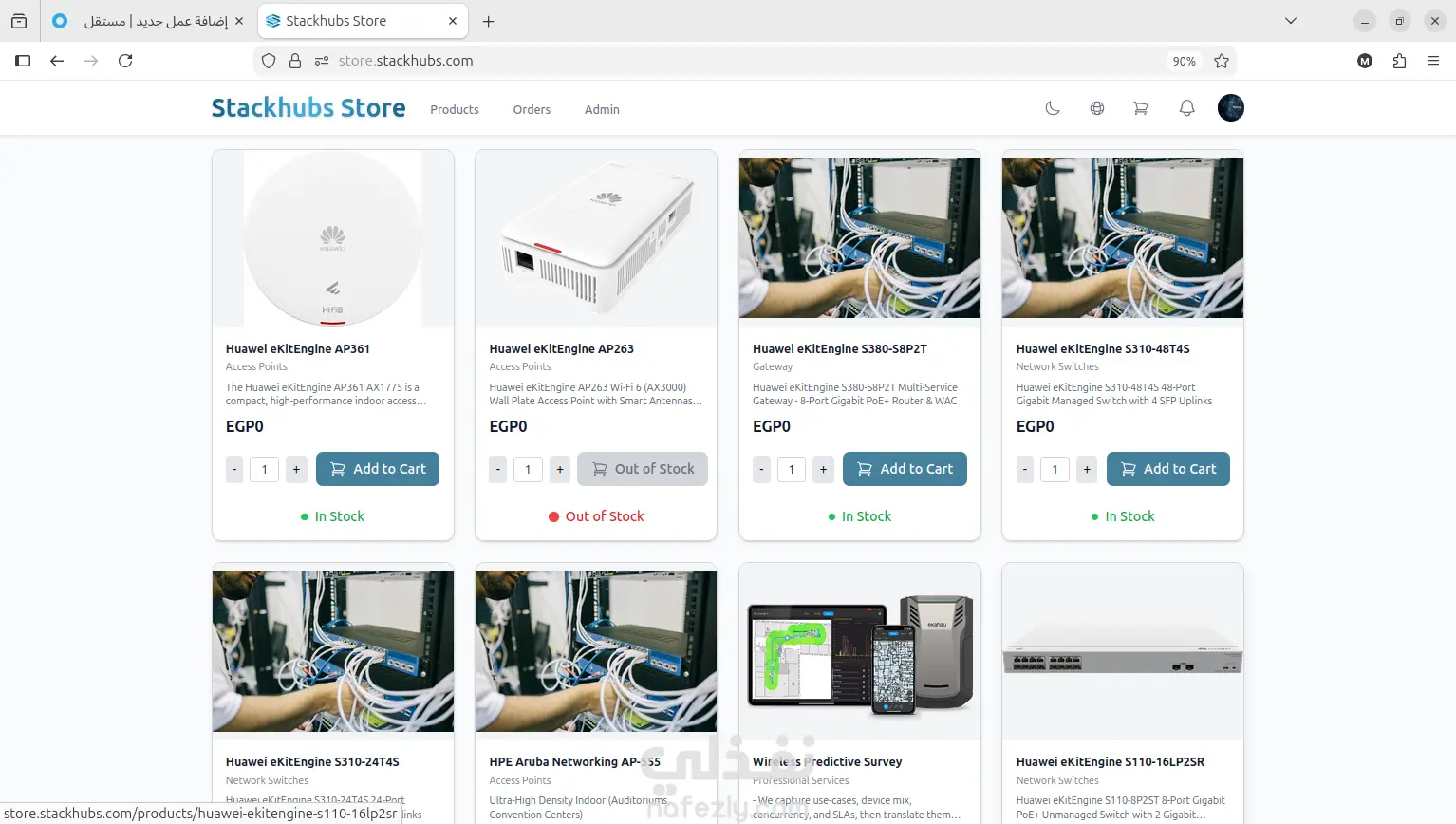The height and width of the screenshot is (824, 1456).
Task: Open the browser hamburger menu
Action: pos(1433,61)
